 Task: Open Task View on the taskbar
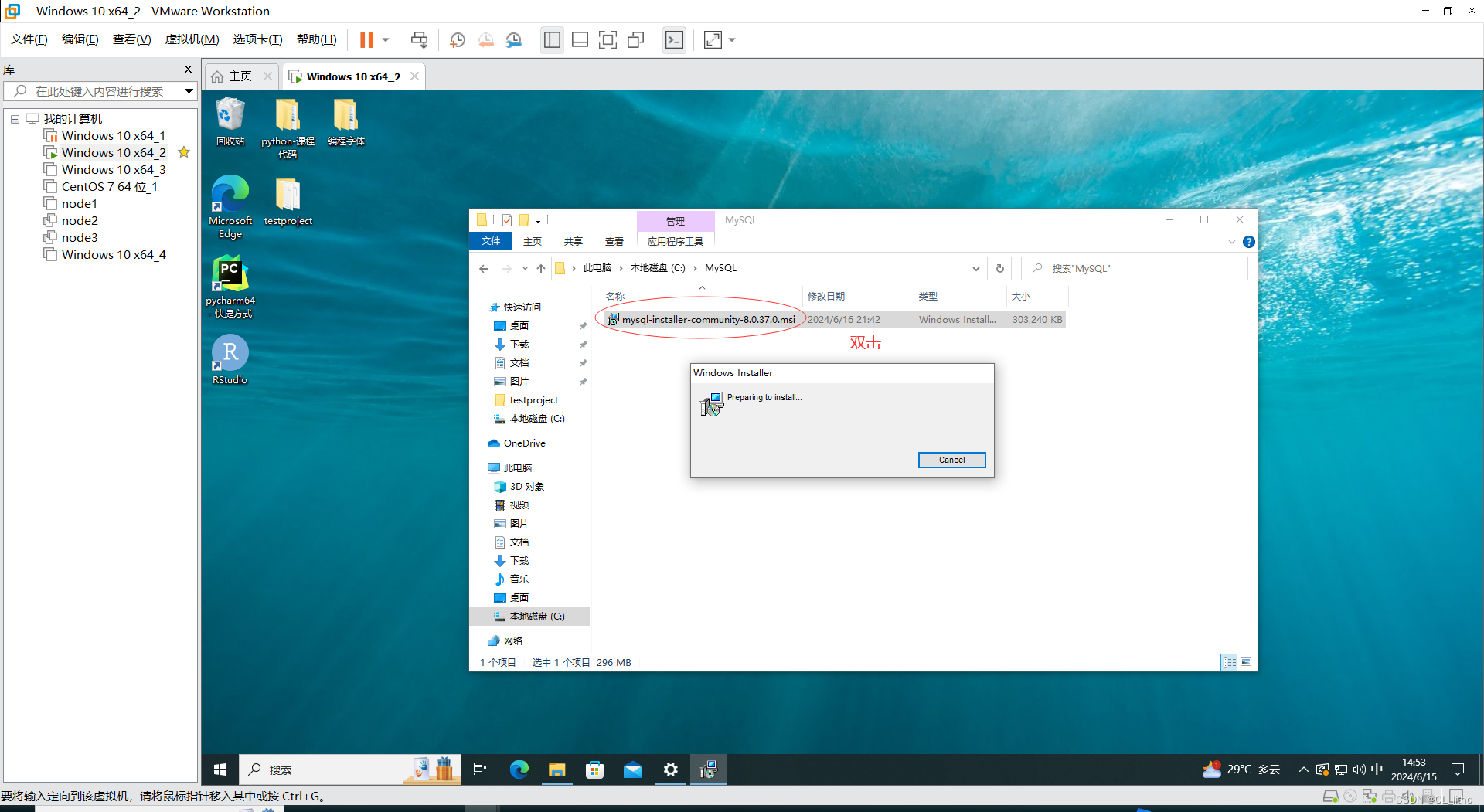[x=480, y=770]
